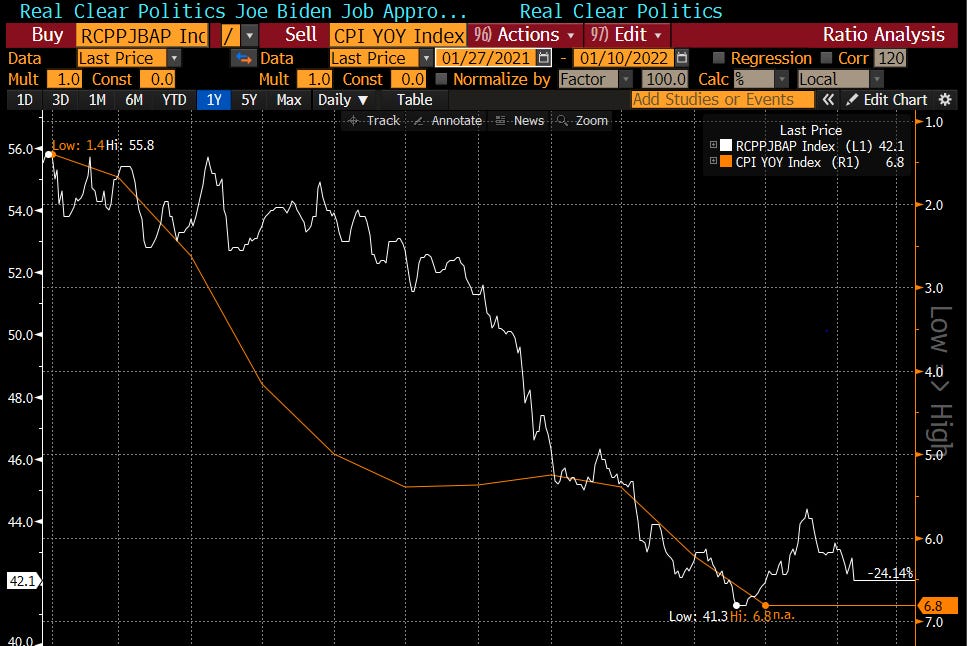Switch to Table view
The width and height of the screenshot is (967, 646).
click(414, 100)
